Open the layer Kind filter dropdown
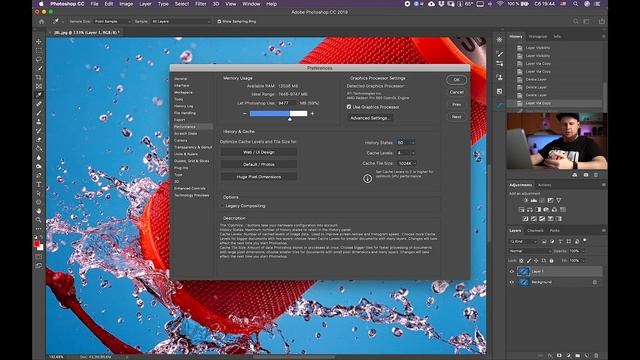The image size is (640, 360). pos(524,241)
